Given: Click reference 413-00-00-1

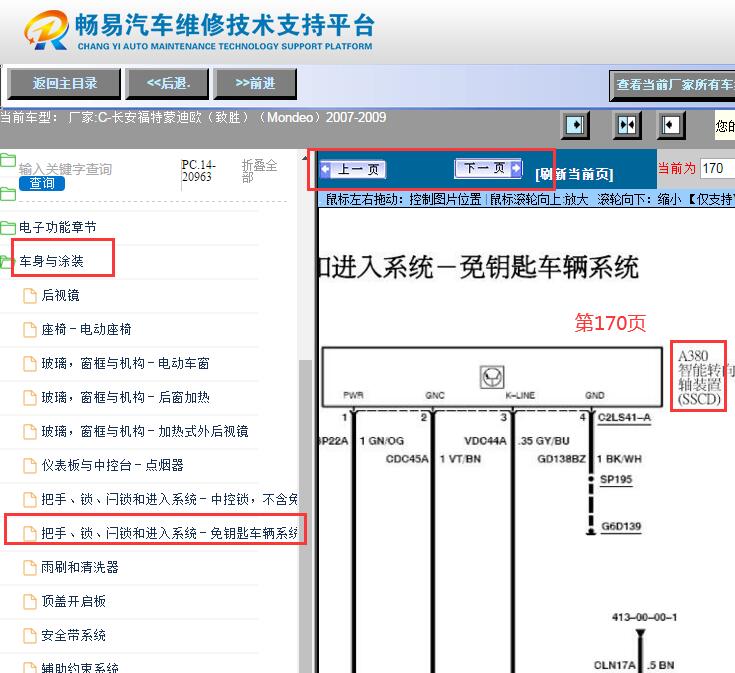Looking at the screenshot, I should [645, 617].
